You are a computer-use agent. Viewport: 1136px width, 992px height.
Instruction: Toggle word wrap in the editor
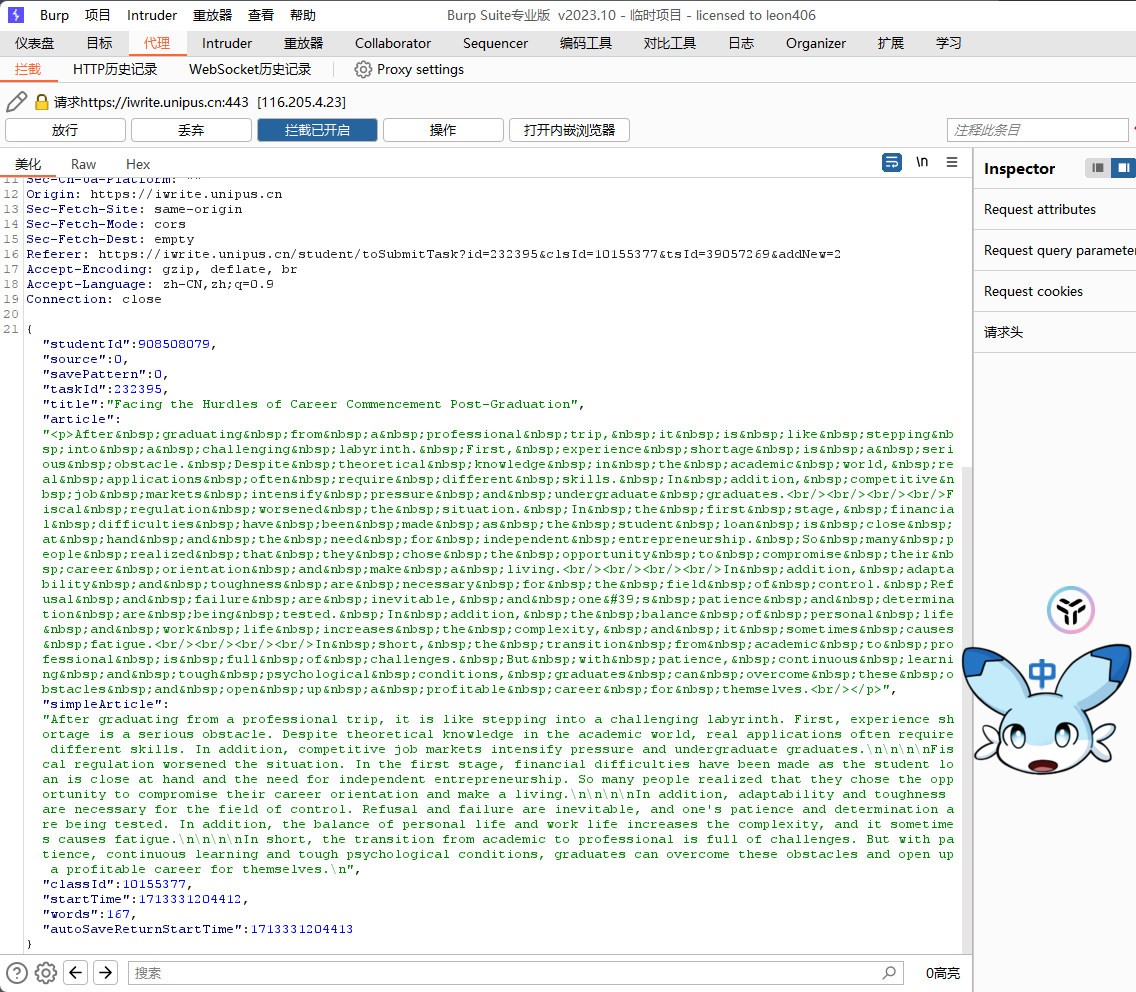(x=892, y=162)
